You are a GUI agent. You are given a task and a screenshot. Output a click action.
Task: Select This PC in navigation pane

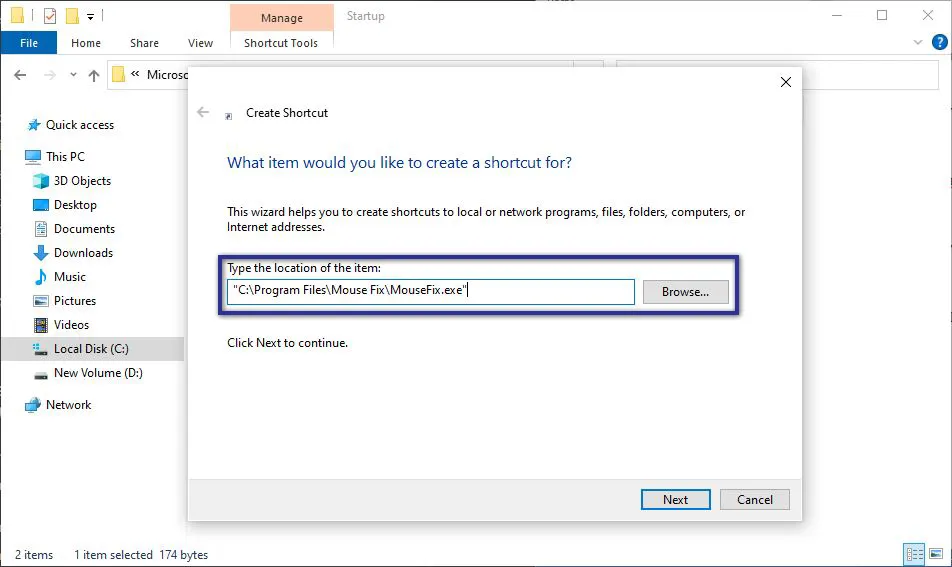(66, 157)
